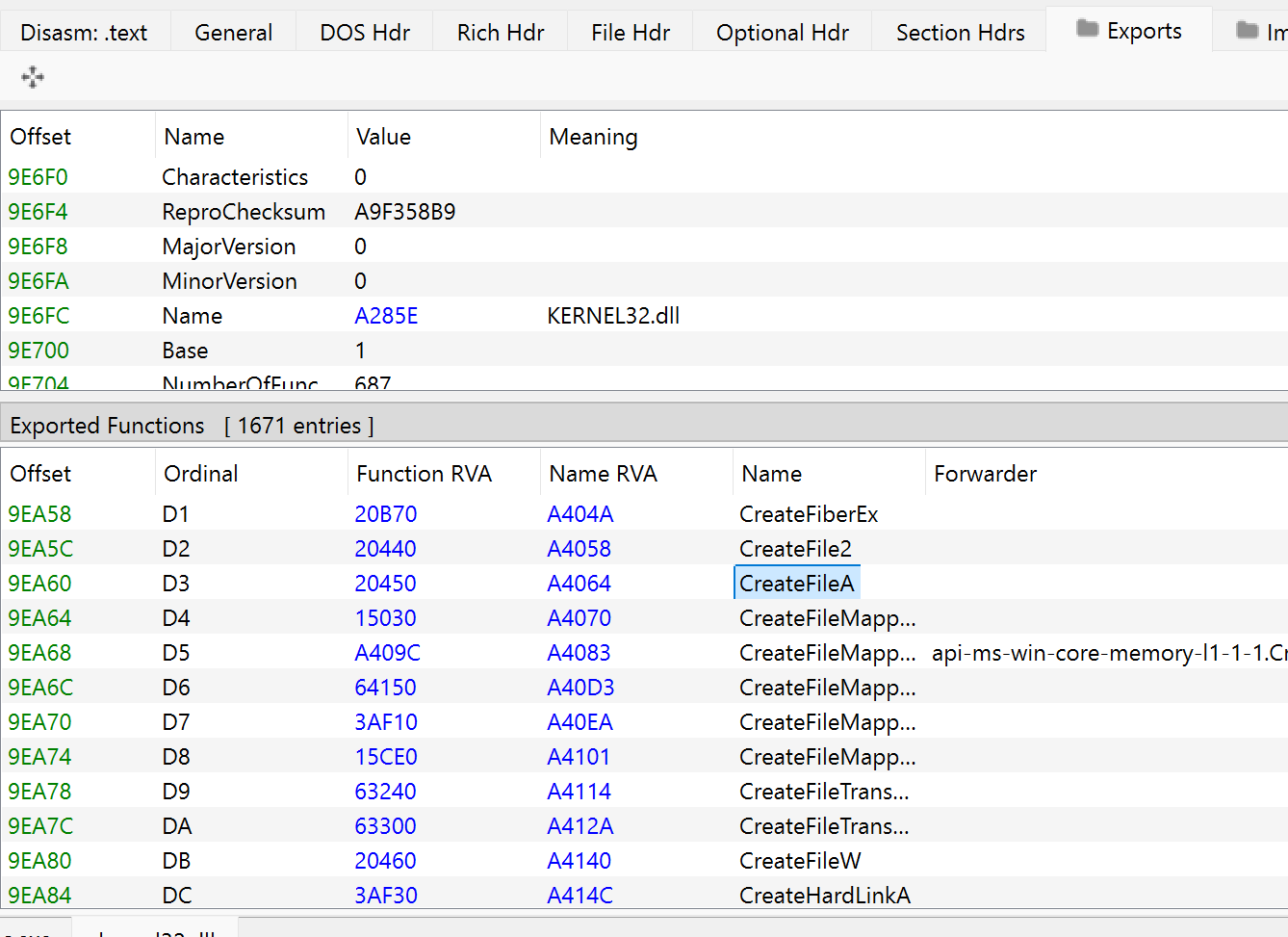
Task: Click the four-arrow move icon
Action: click(33, 77)
